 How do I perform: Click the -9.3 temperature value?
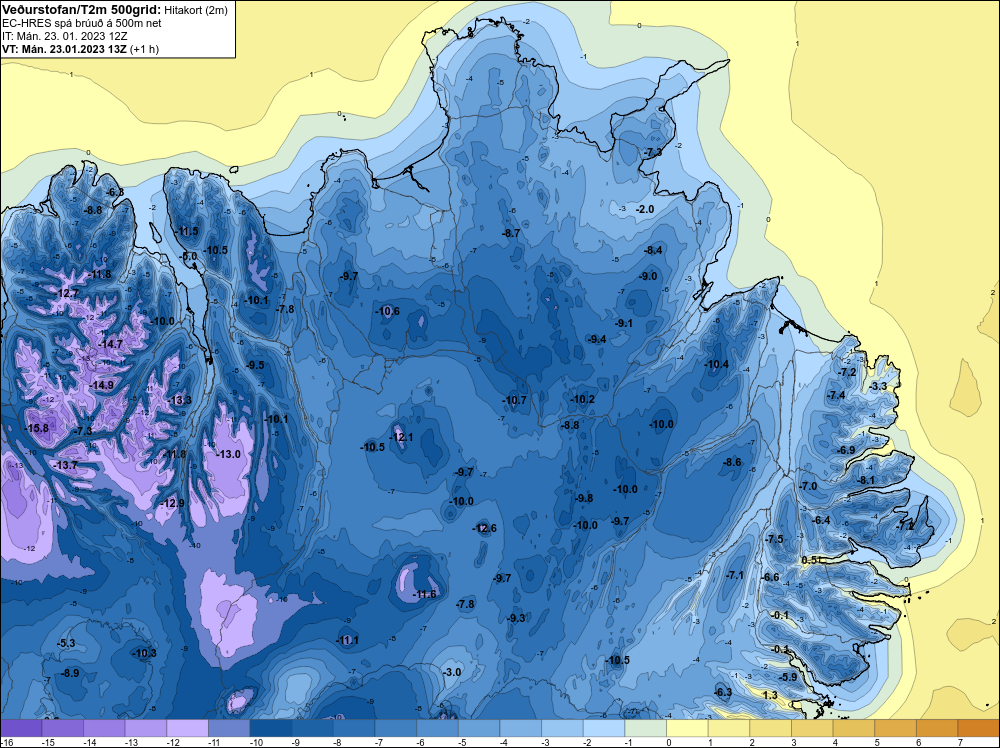click(x=517, y=618)
